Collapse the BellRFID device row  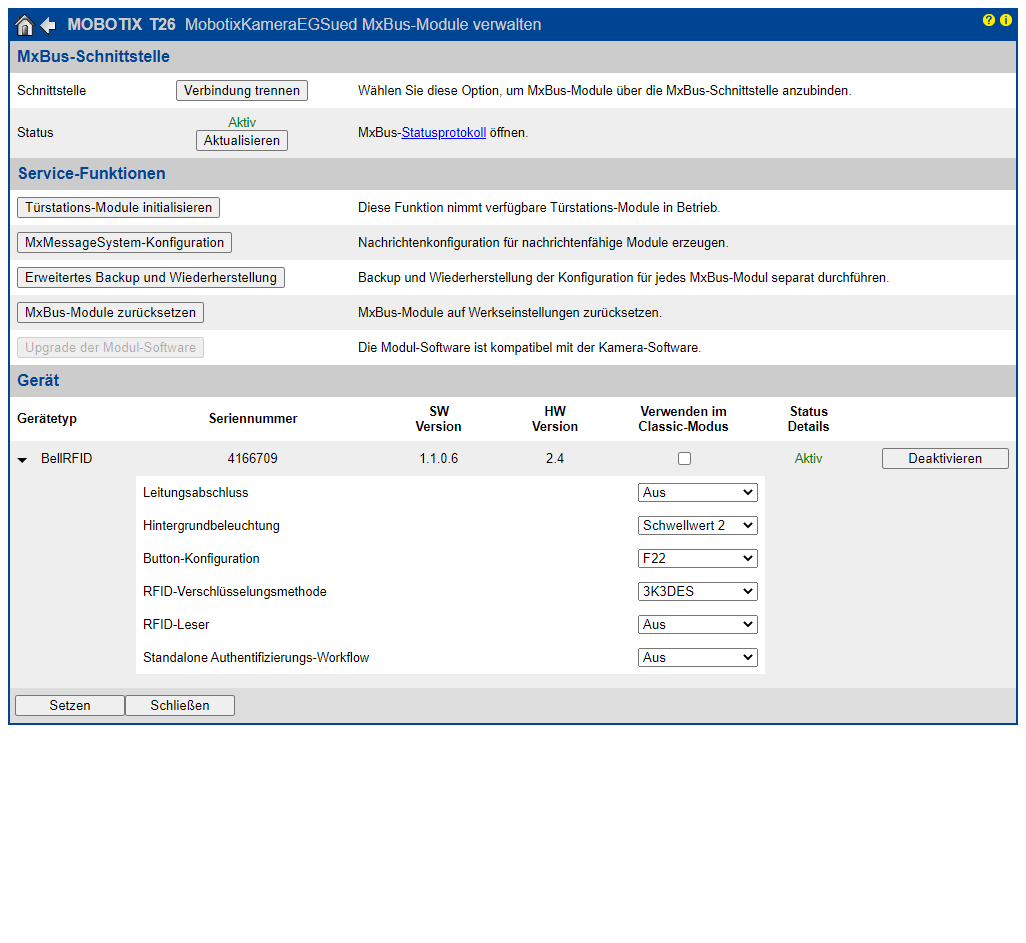tap(22, 460)
